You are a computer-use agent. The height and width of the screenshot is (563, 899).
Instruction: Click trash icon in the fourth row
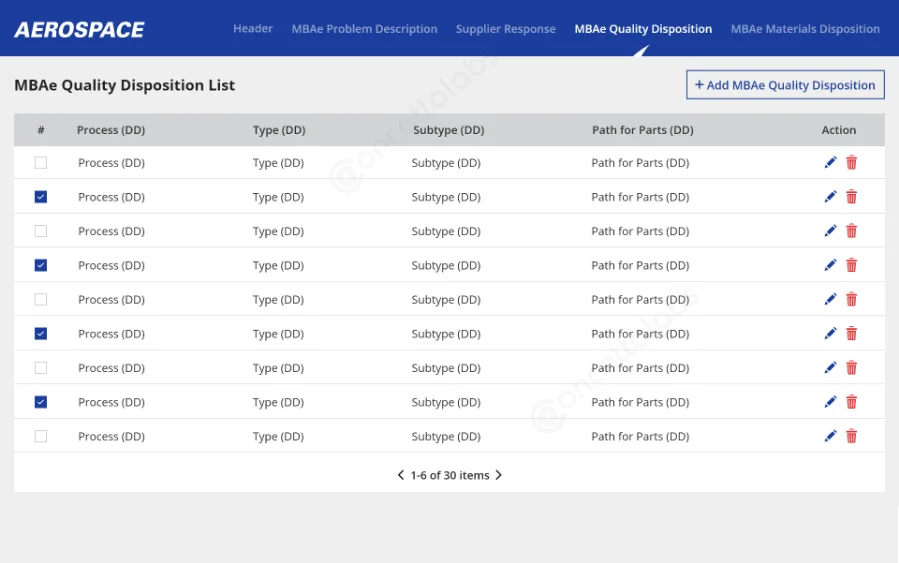click(x=851, y=265)
